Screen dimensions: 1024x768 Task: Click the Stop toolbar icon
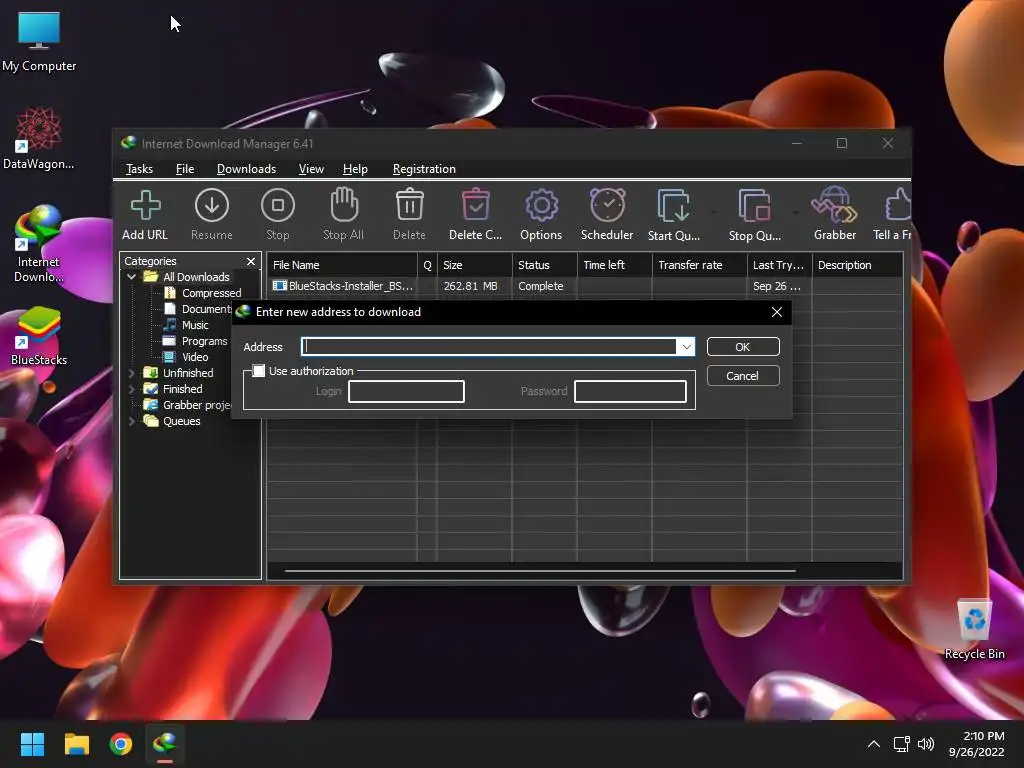278,206
